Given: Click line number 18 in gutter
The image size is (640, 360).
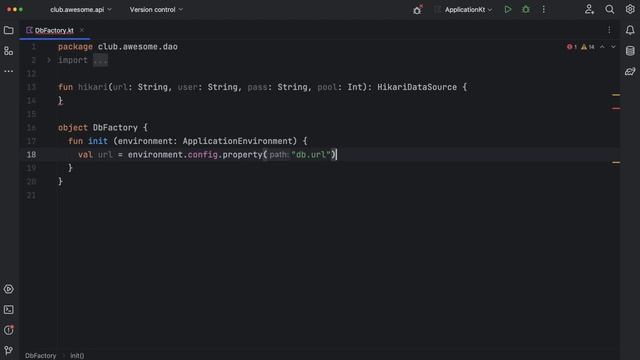Looking at the screenshot, I should point(31,155).
